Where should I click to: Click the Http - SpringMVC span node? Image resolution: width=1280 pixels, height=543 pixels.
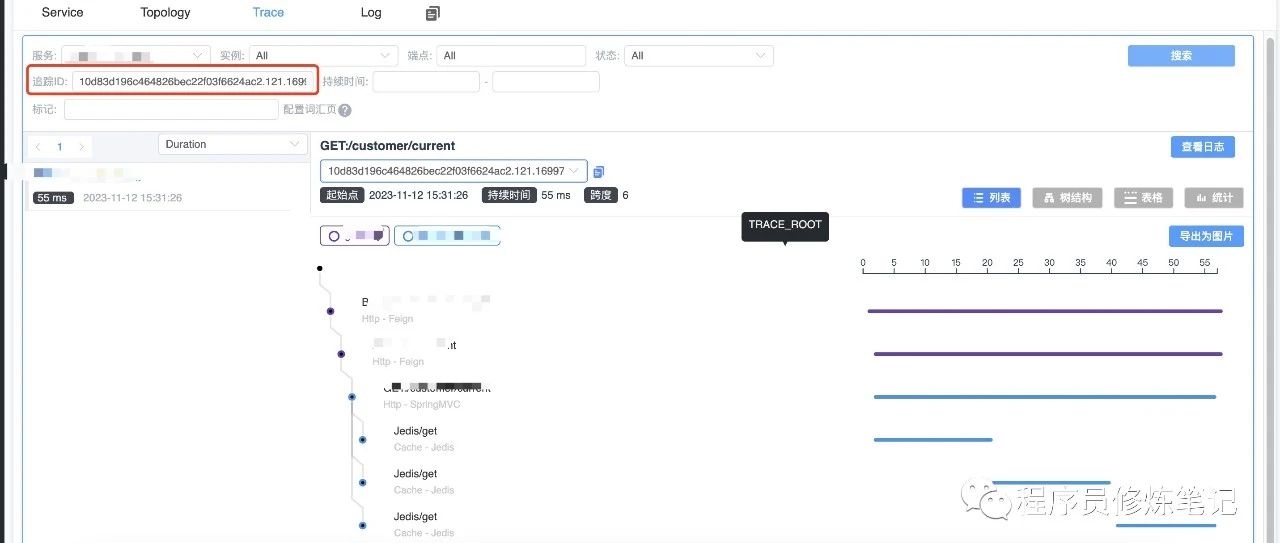(352, 397)
